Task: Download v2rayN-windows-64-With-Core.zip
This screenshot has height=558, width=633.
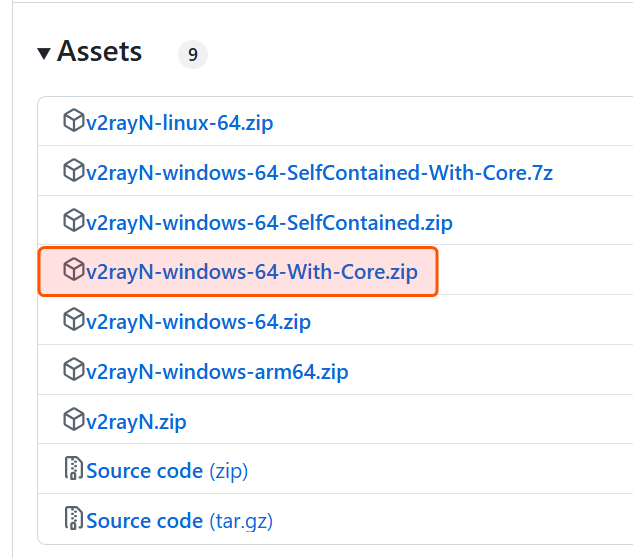Action: click(x=251, y=271)
